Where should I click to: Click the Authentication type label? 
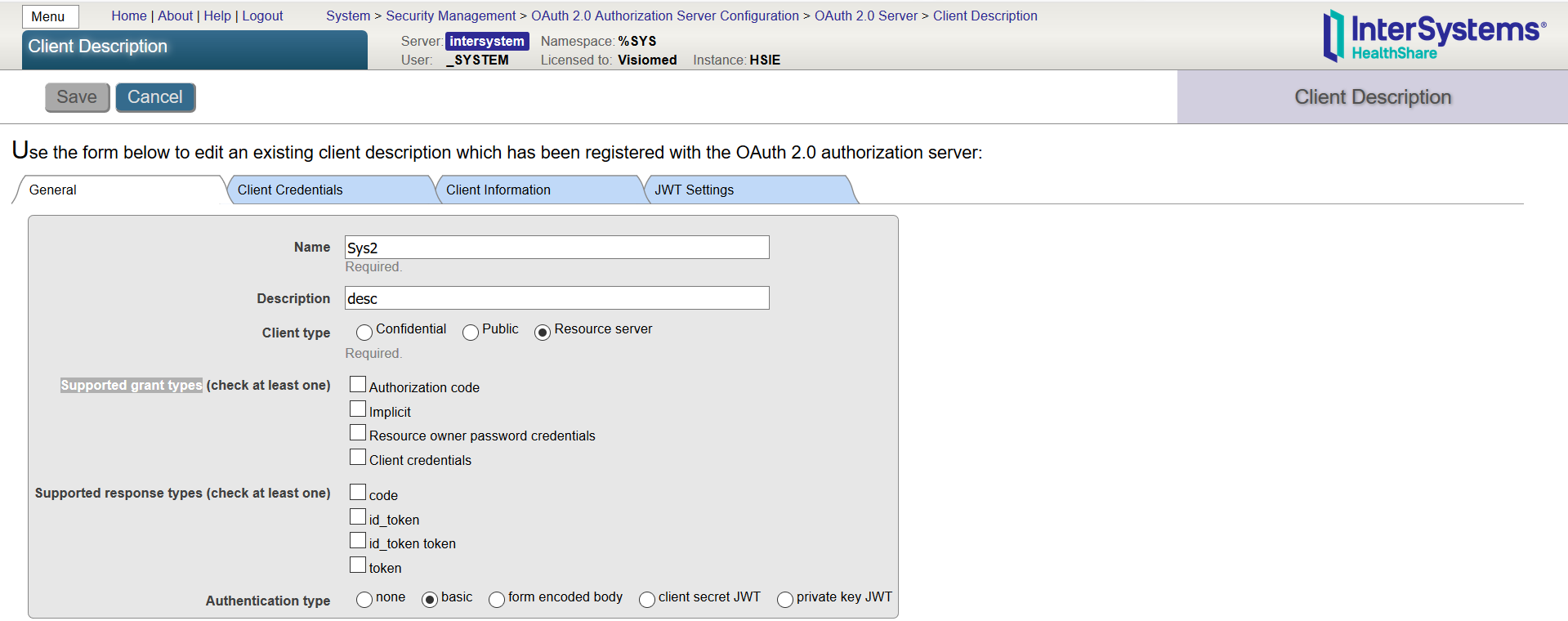[x=268, y=601]
